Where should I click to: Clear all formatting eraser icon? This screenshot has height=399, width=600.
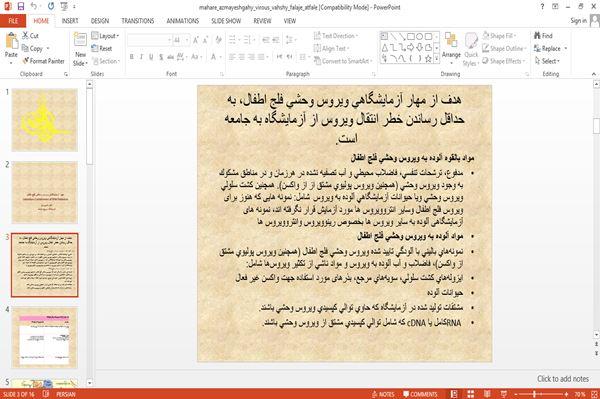coord(218,40)
